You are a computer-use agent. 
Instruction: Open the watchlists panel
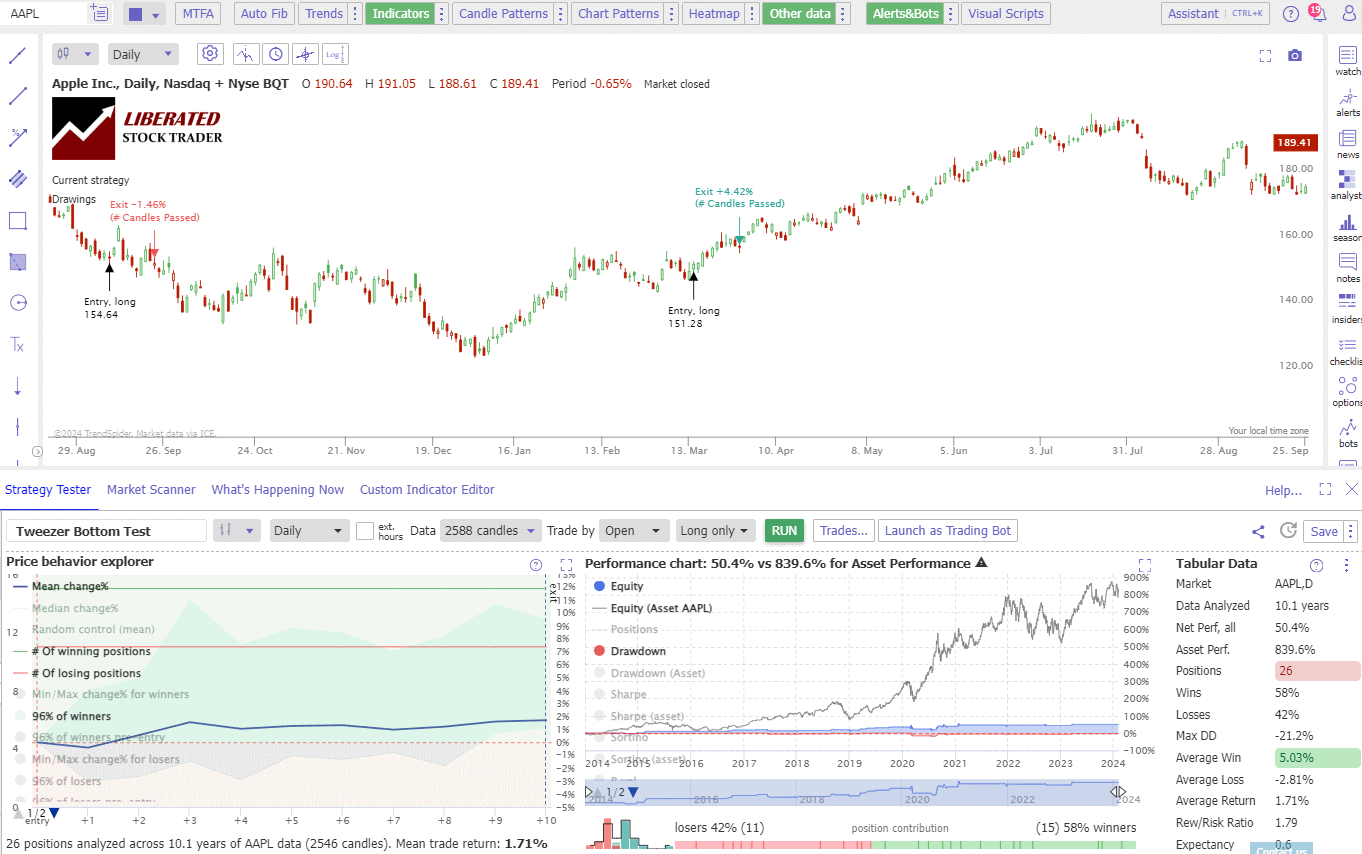pyautogui.click(x=1347, y=62)
